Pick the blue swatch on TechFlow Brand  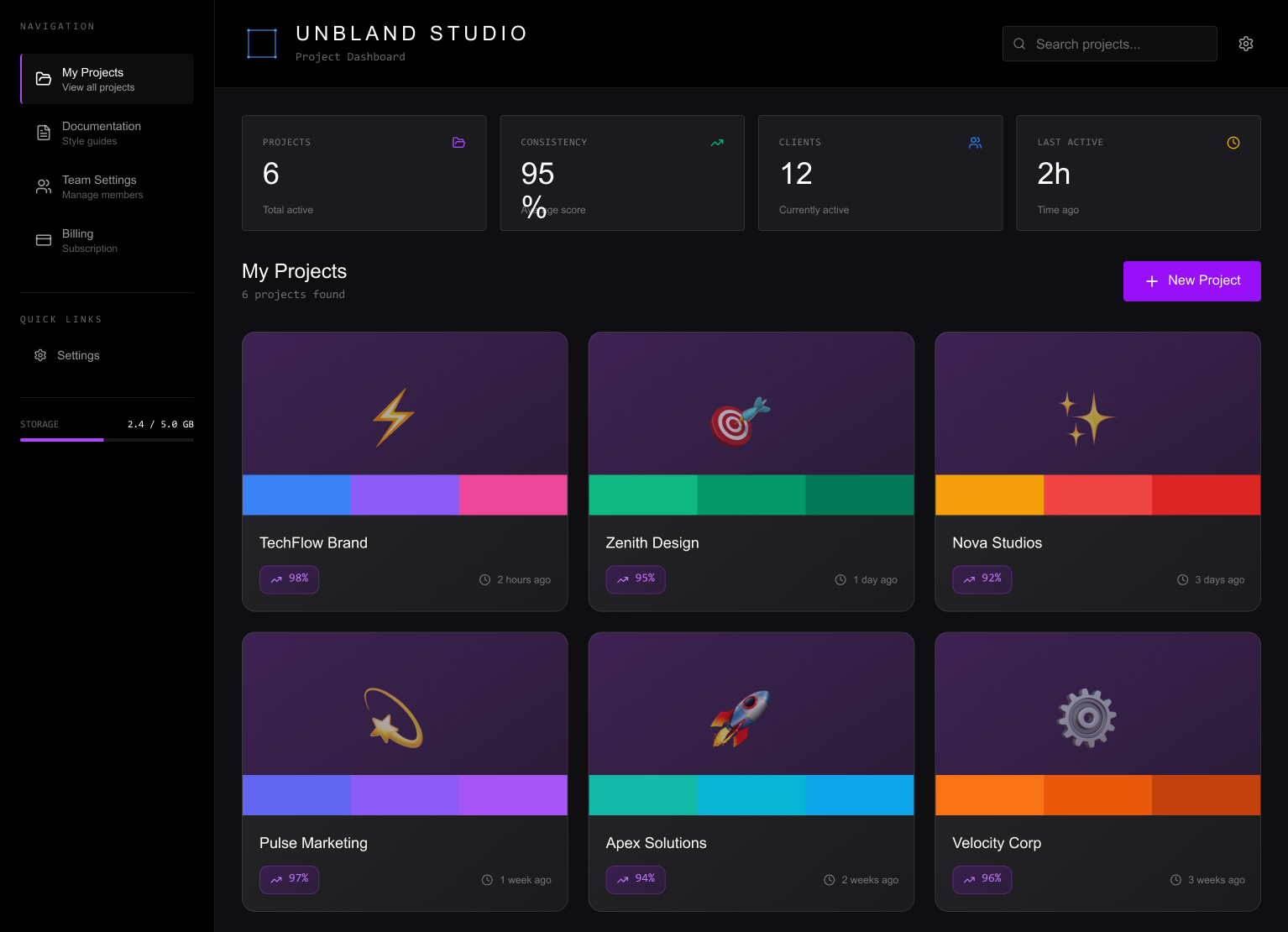pos(296,495)
